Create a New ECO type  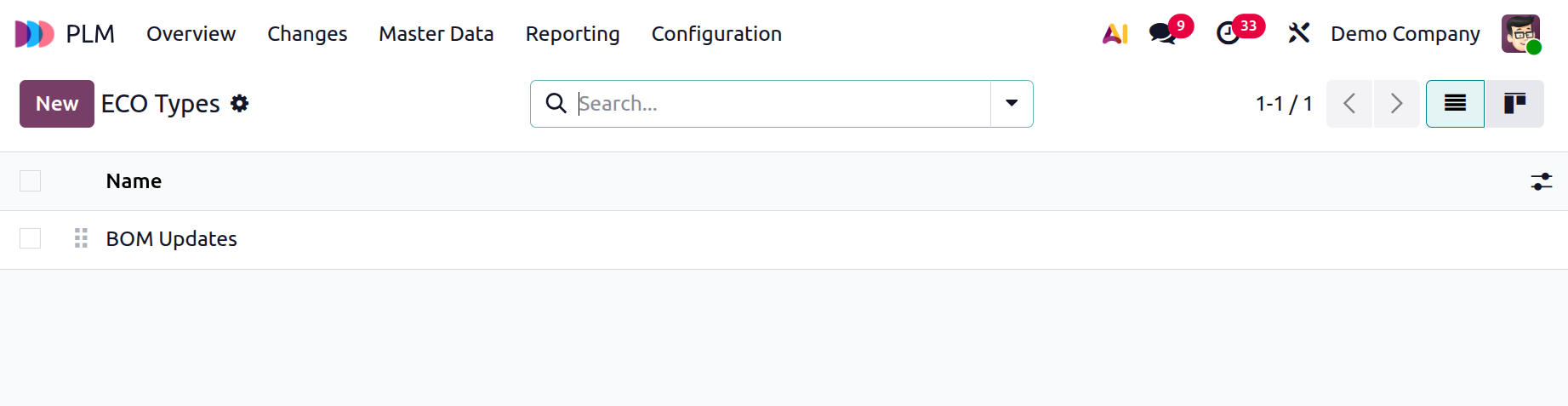tap(57, 104)
